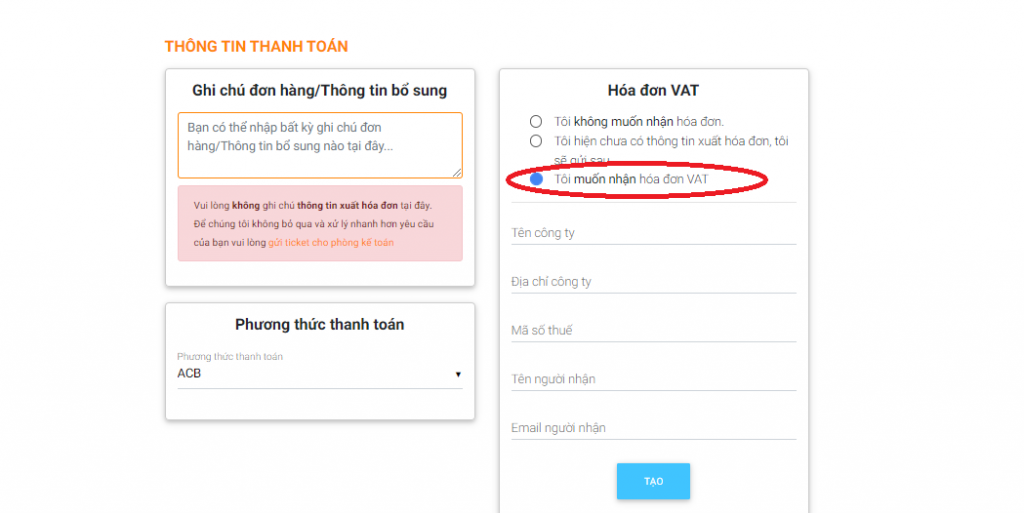
Task: Choose the "Tôi hiện chưa có thông tin" radio button
Action: point(536,141)
